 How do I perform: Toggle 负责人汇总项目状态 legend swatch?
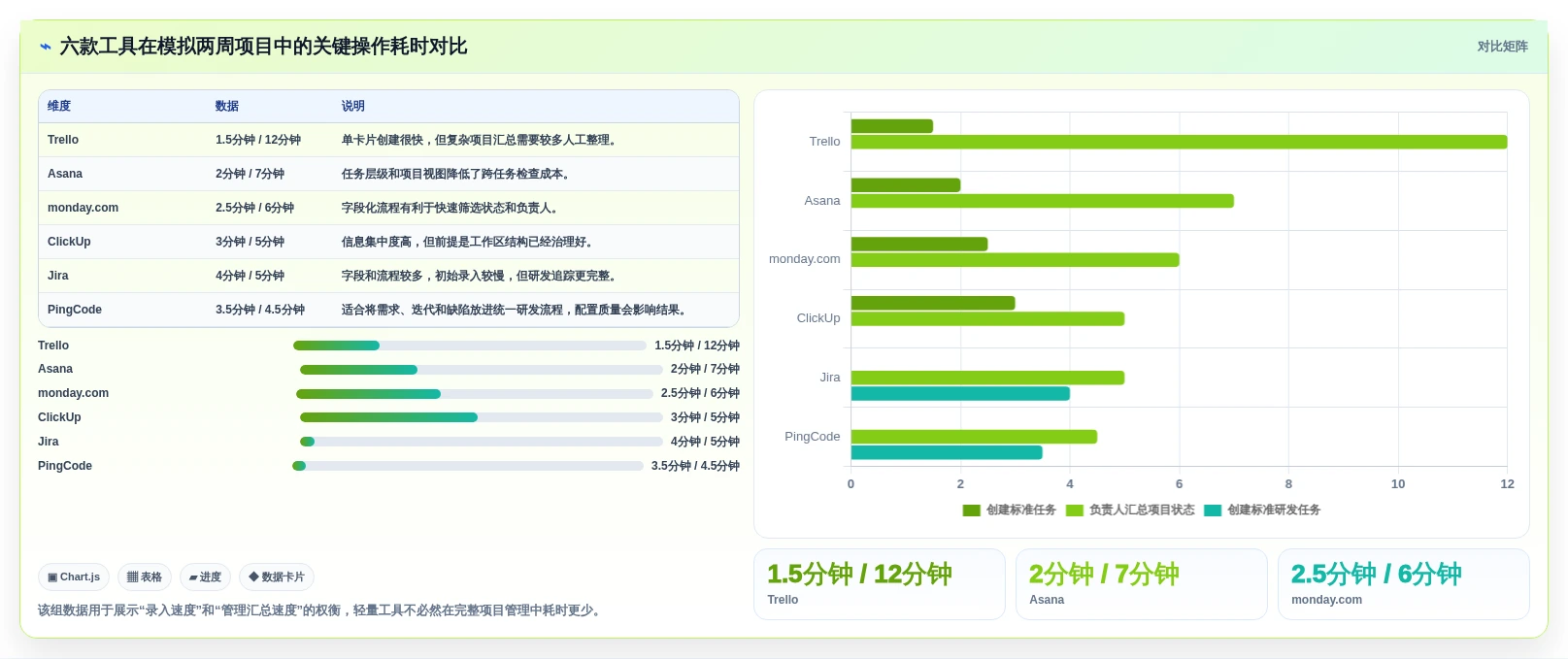click(x=1074, y=511)
